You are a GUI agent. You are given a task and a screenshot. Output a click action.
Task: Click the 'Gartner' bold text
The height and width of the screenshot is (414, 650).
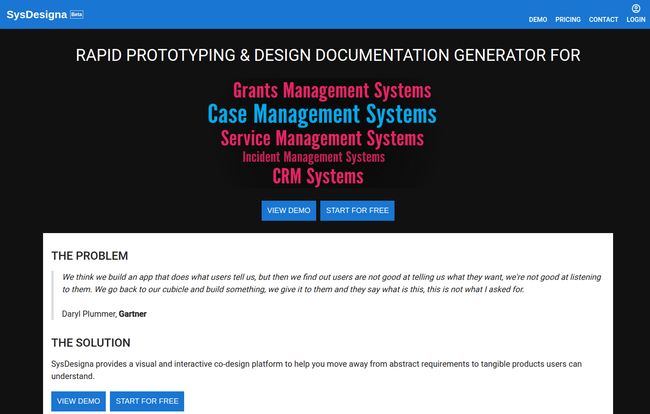pos(133,314)
